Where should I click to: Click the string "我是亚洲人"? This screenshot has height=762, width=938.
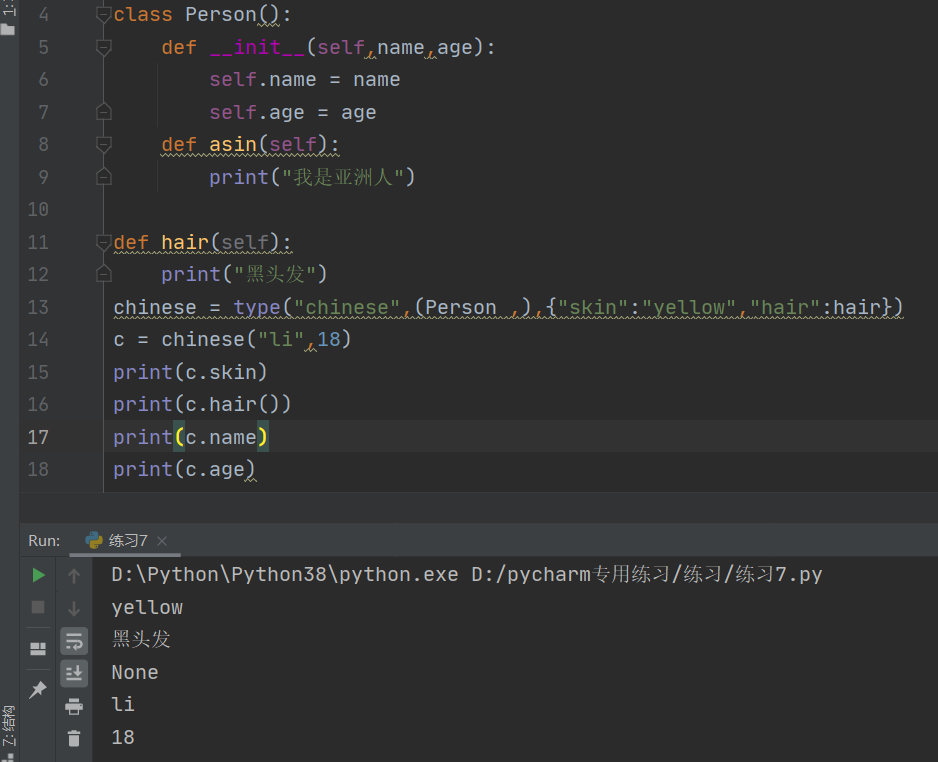343,177
